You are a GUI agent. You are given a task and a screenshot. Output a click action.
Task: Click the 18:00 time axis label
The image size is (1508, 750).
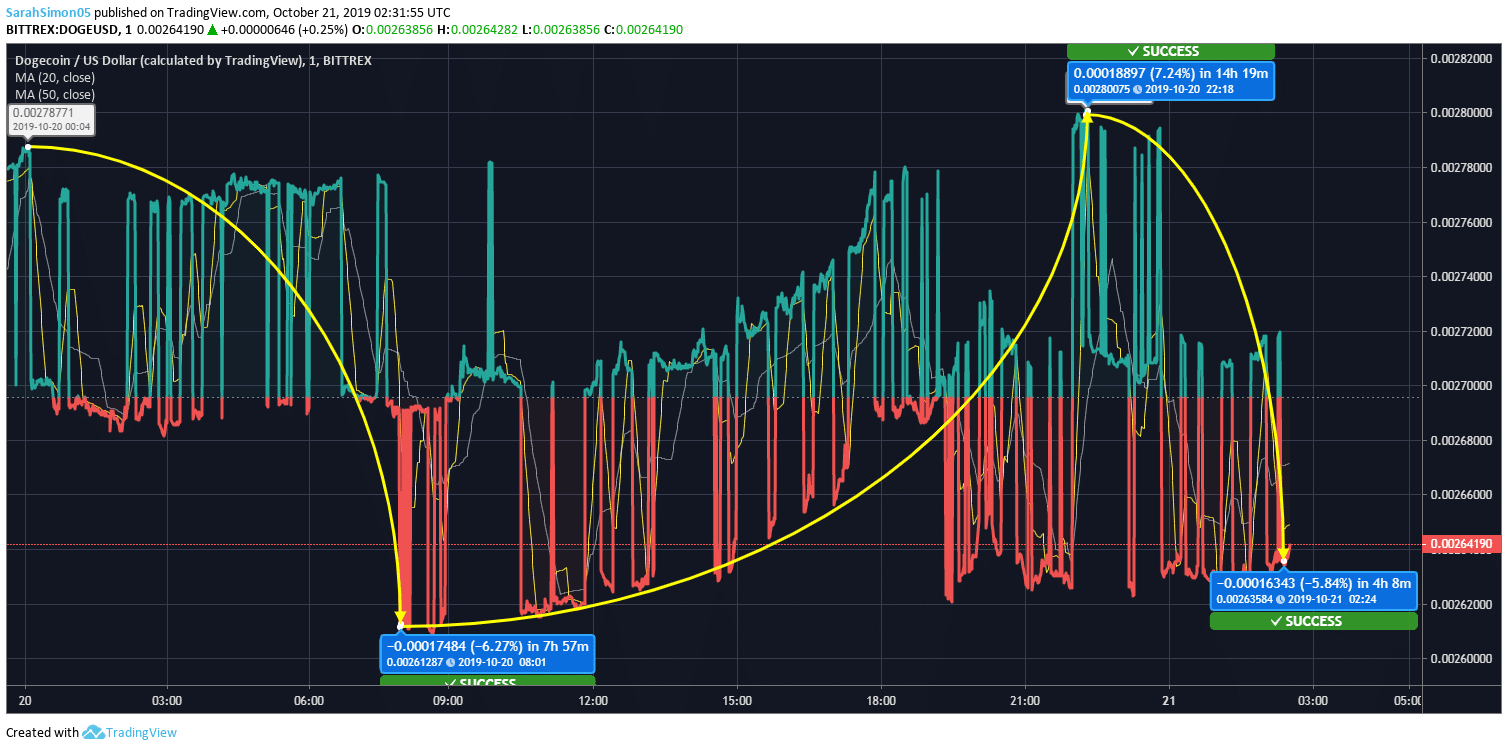click(x=881, y=701)
